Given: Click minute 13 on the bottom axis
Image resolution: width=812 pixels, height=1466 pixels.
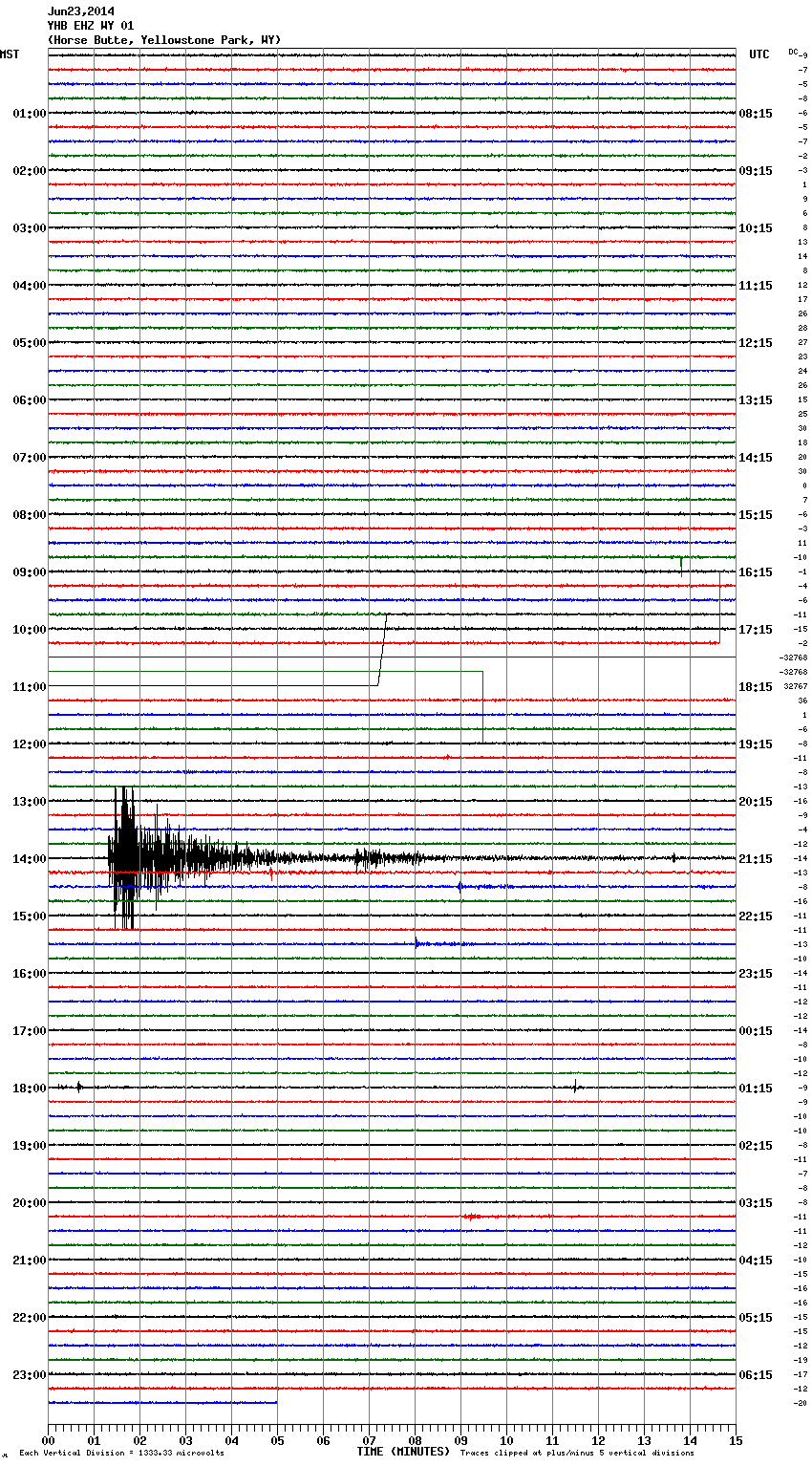Looking at the screenshot, I should pyautogui.click(x=644, y=1440).
